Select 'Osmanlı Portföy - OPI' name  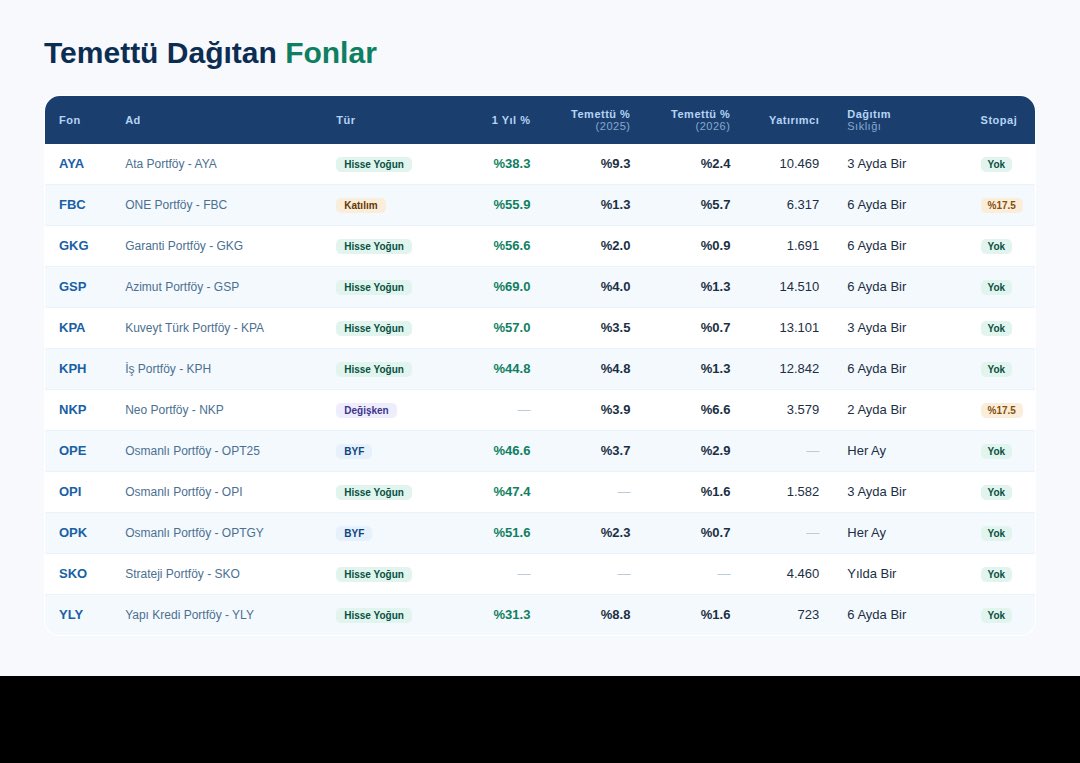pos(184,492)
